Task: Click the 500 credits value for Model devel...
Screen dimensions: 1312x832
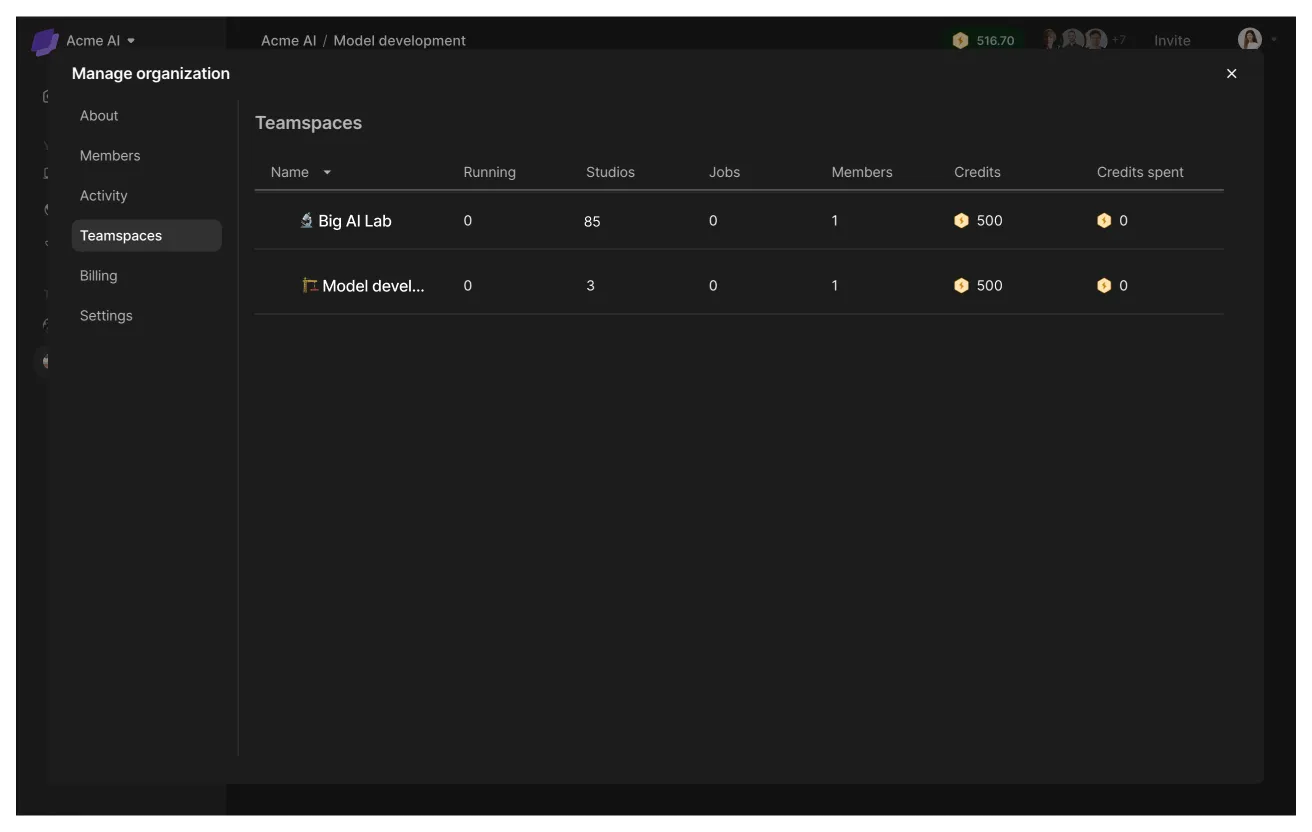Action: point(989,286)
